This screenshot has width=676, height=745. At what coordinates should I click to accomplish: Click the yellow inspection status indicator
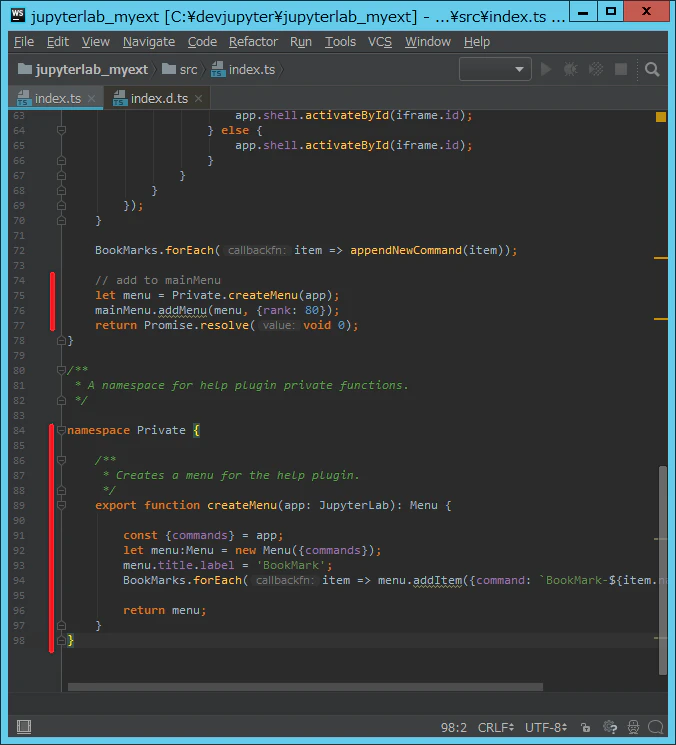click(x=660, y=117)
